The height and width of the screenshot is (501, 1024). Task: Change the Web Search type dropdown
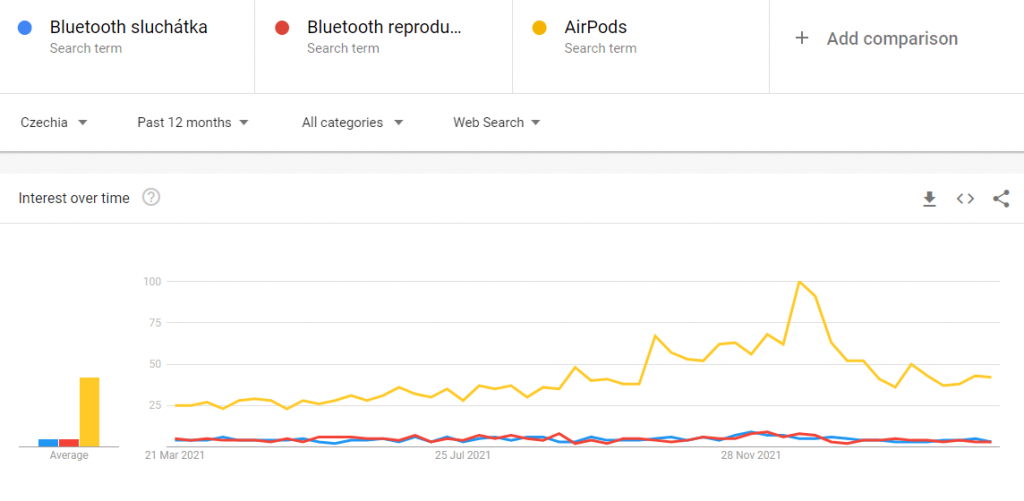(496, 123)
